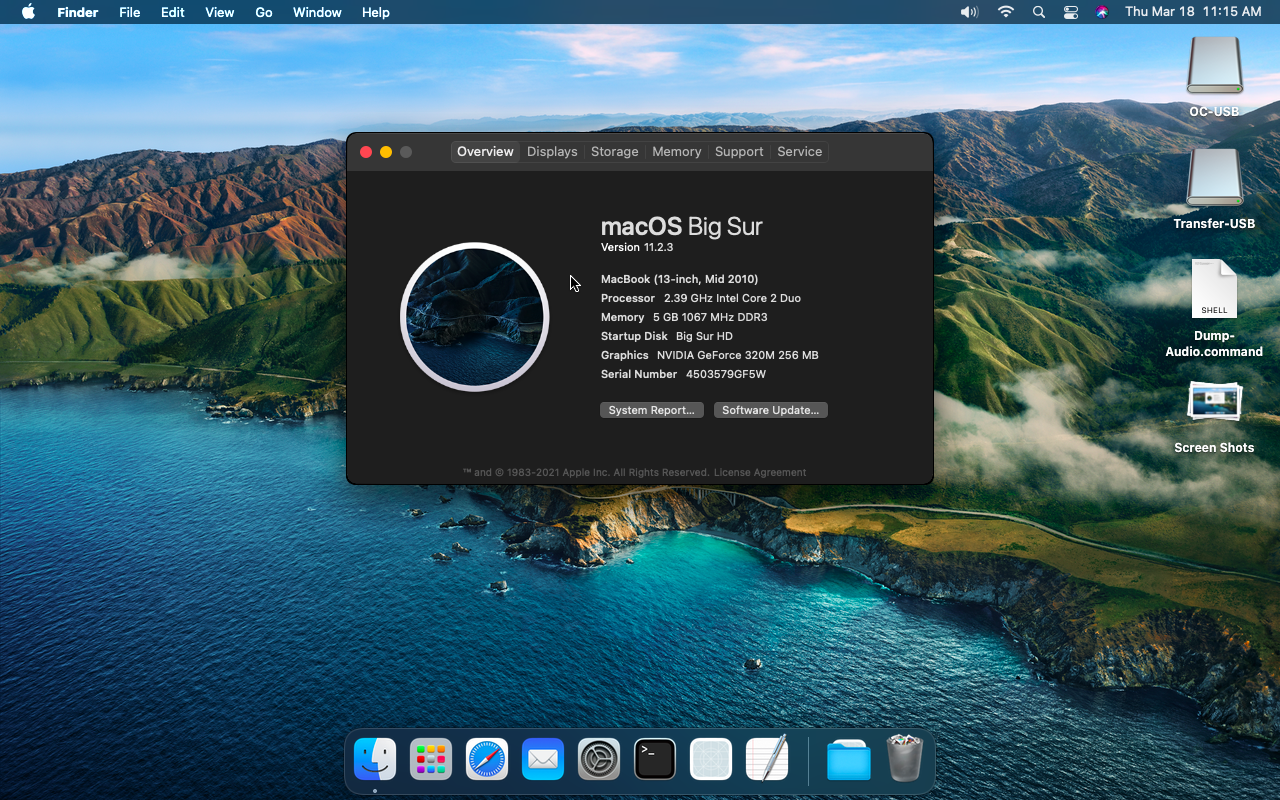The height and width of the screenshot is (800, 1280).
Task: Open TextEdit from the Dock
Action: (767, 760)
